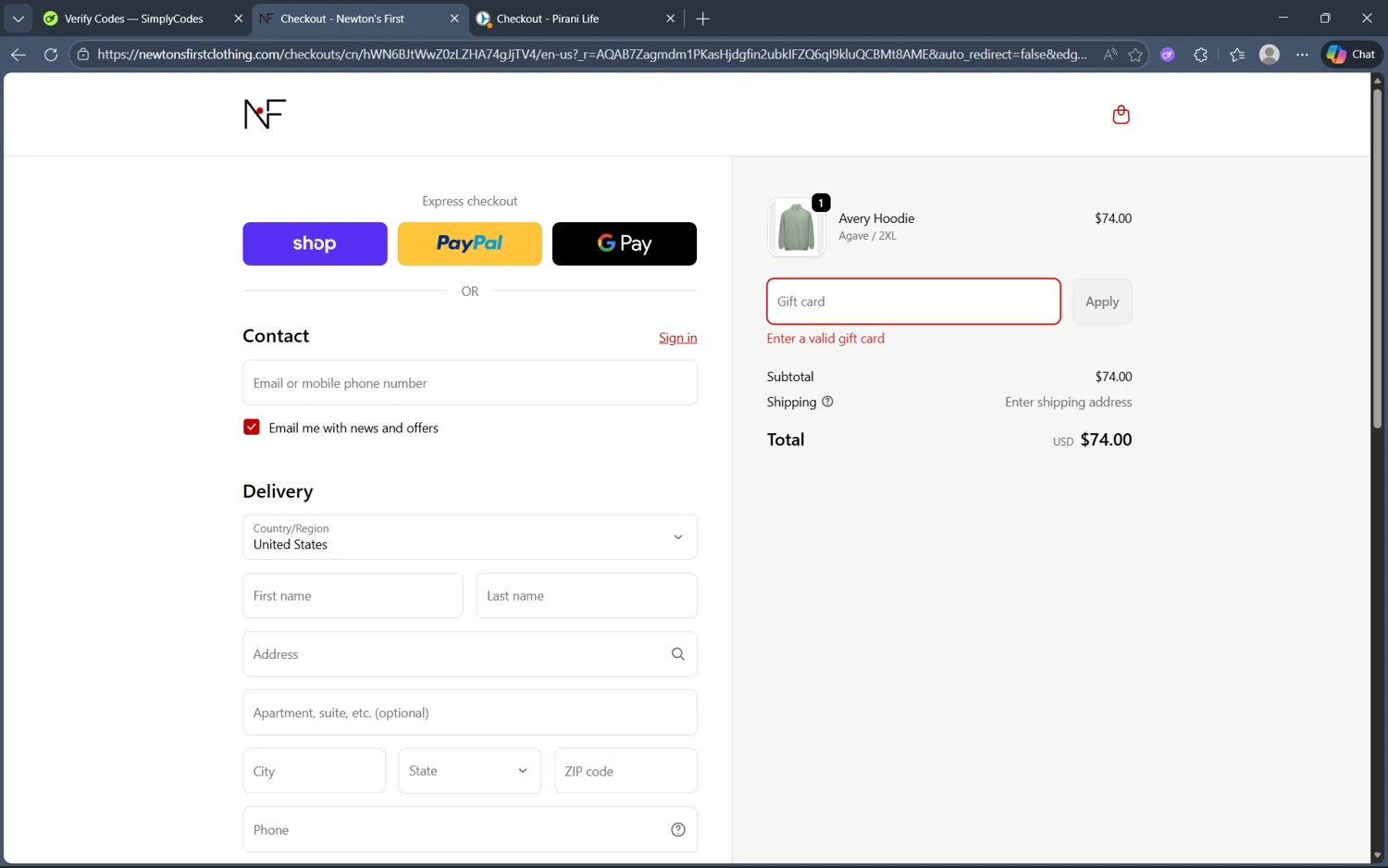Pay with Shop Pay button
1388x868 pixels.
315,243
